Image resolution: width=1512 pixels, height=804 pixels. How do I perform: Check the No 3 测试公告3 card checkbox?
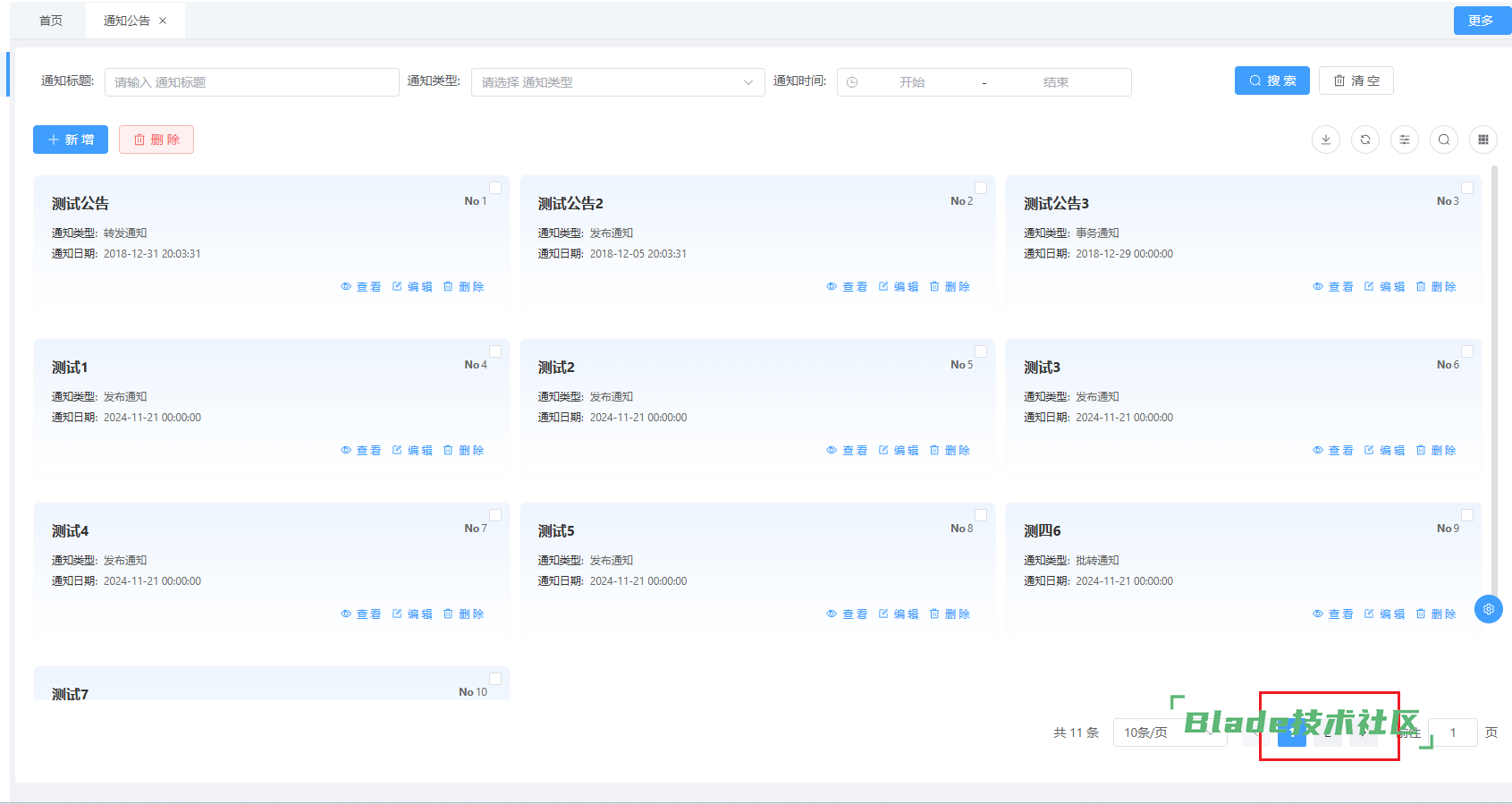pyautogui.click(x=1467, y=188)
